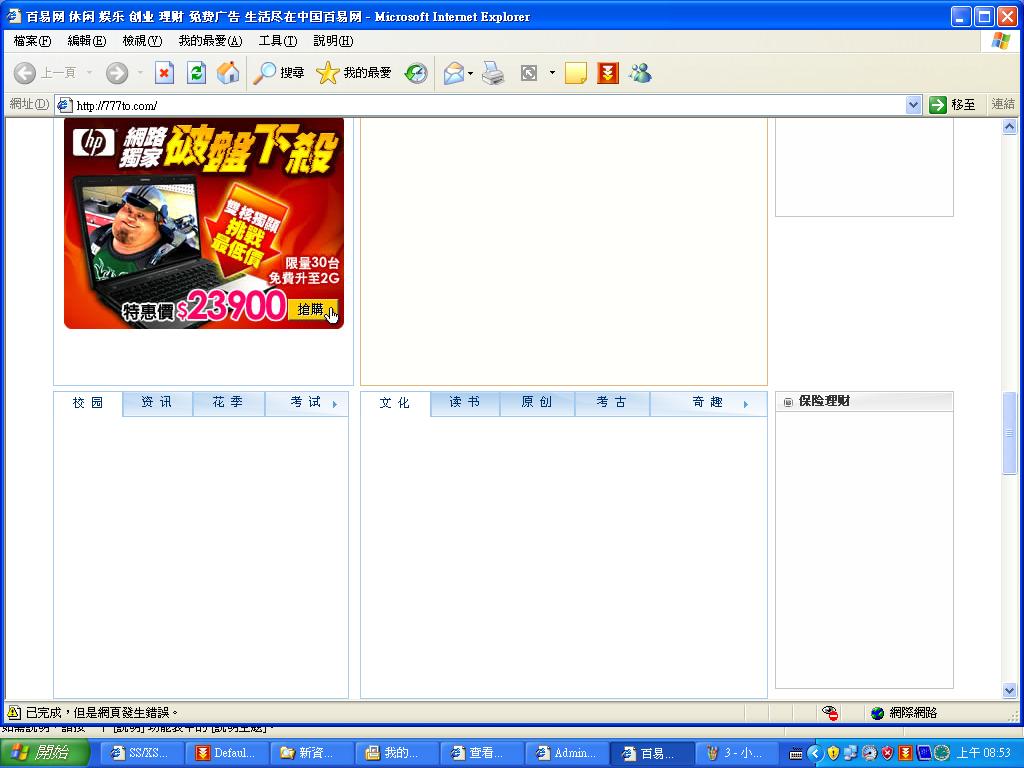Open the 我的最愛(A) menu

pos(210,40)
